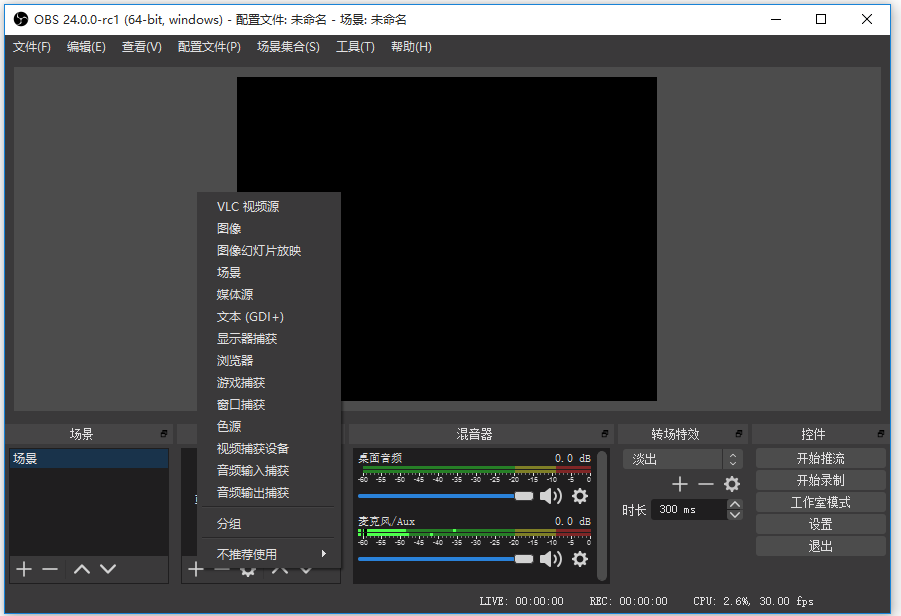Open OBS 设置 with the Settings button
901x616 pixels.
click(820, 523)
